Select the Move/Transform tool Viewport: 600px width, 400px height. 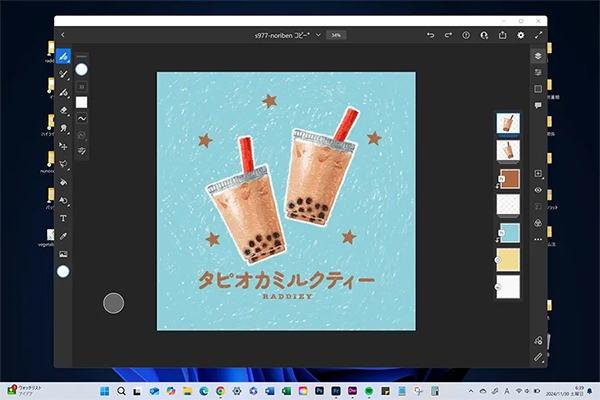[x=64, y=146]
